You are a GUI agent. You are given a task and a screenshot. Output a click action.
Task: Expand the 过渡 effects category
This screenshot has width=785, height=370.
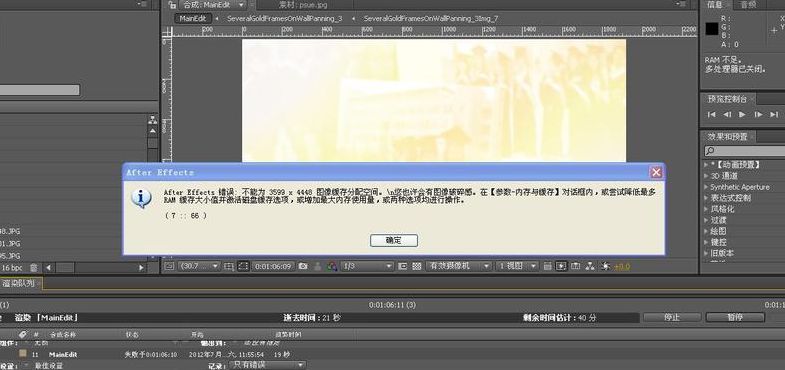(706, 220)
